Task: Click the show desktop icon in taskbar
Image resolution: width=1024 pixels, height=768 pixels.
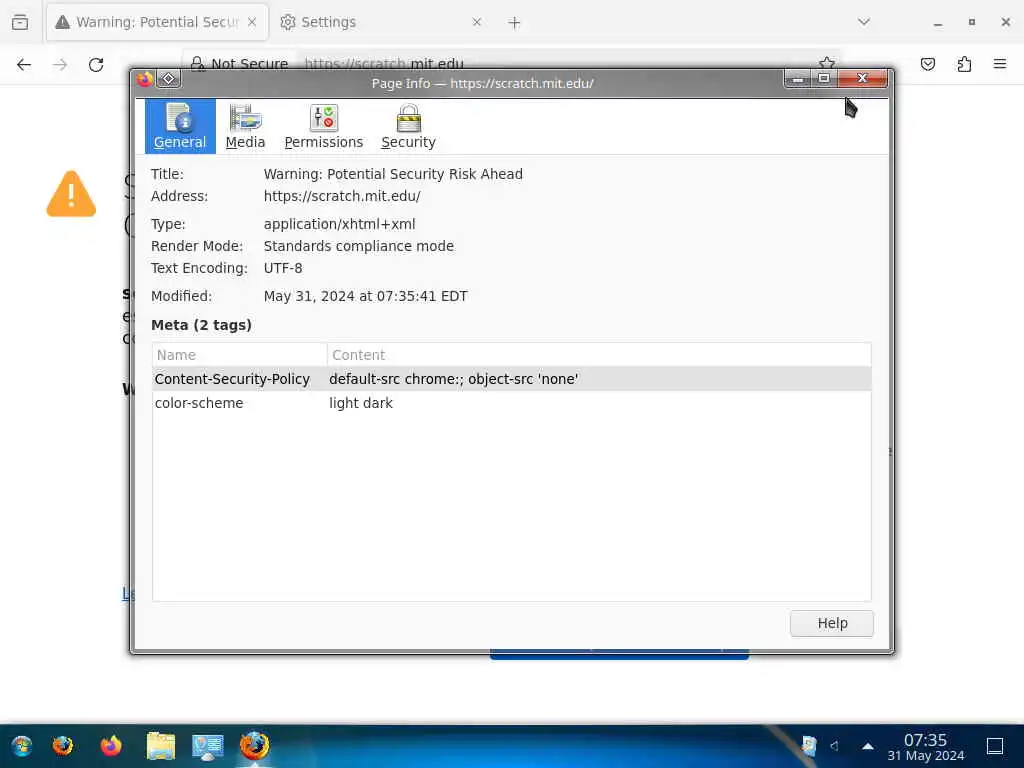Action: pos(995,746)
